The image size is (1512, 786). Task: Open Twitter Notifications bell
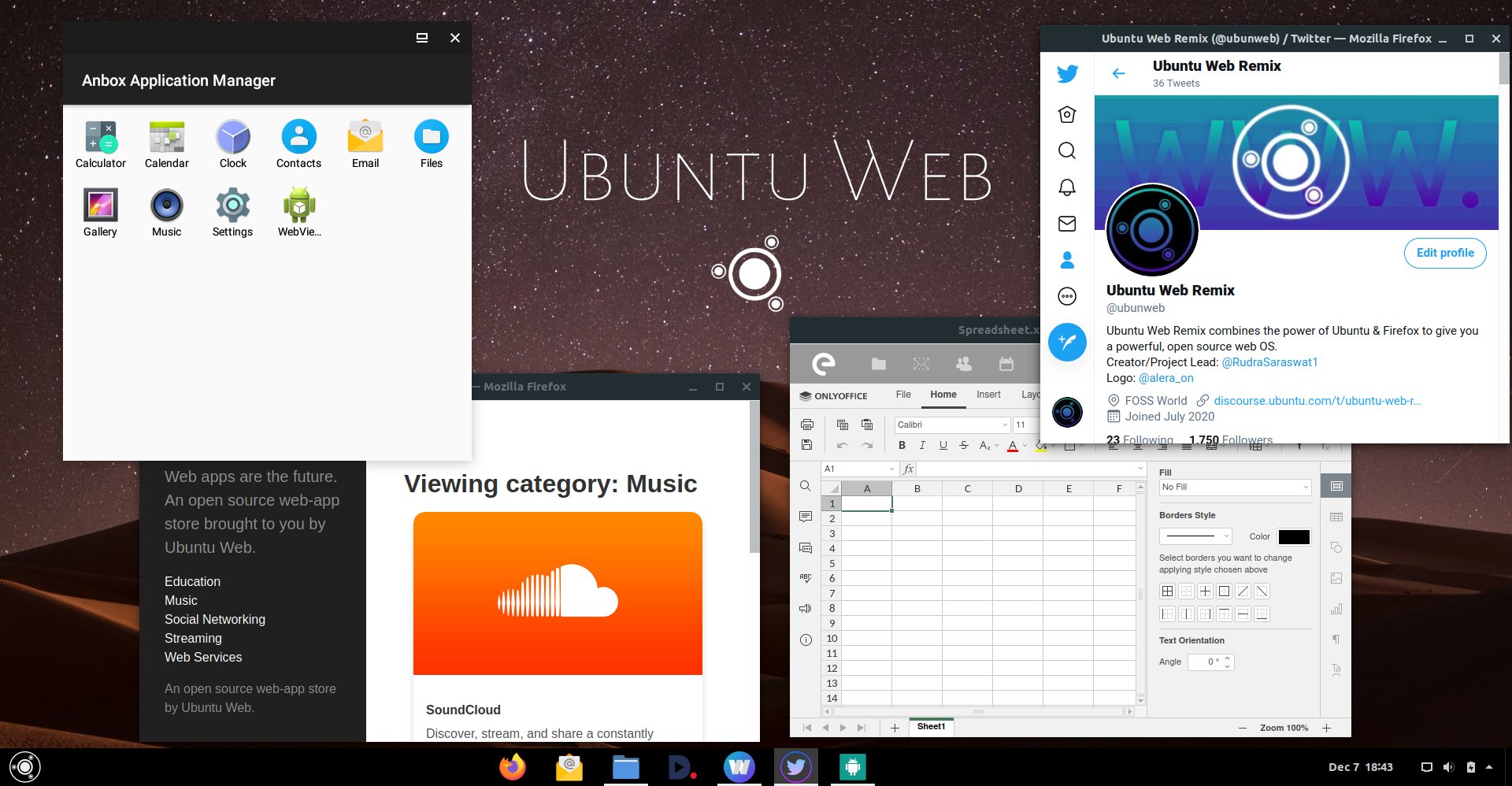click(1067, 187)
